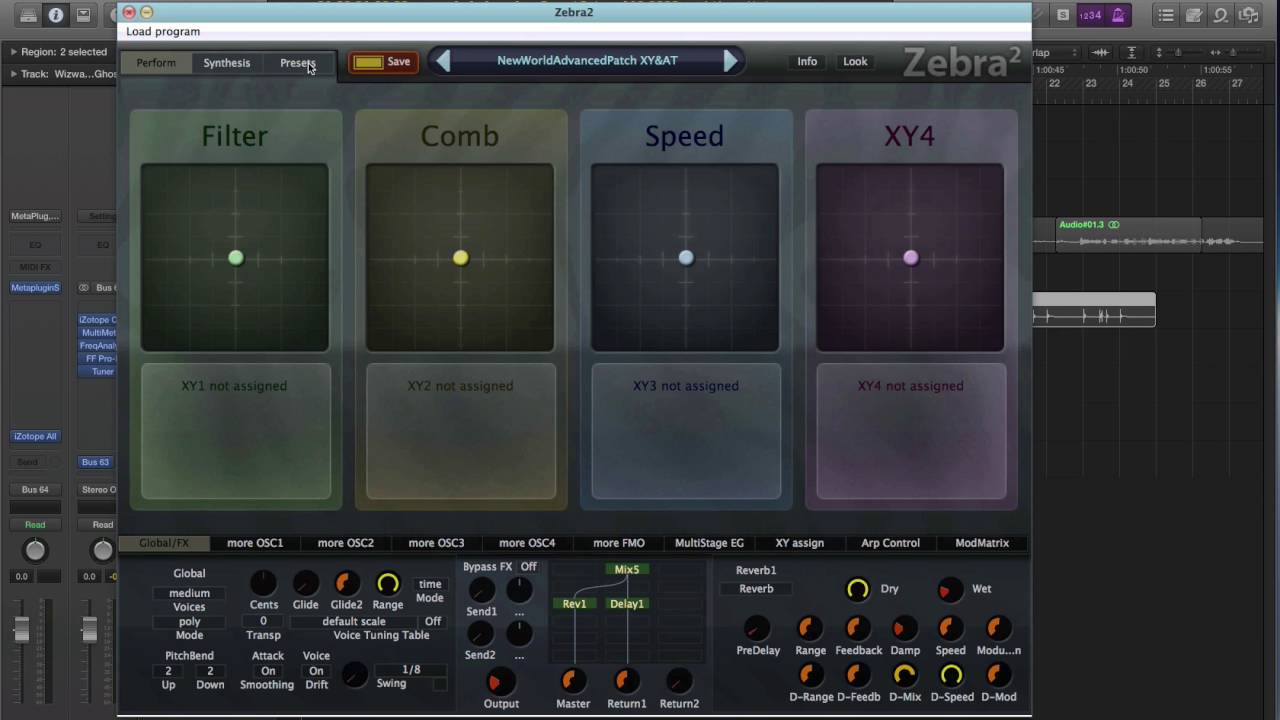Switch to the Synthesis tab

(227, 63)
